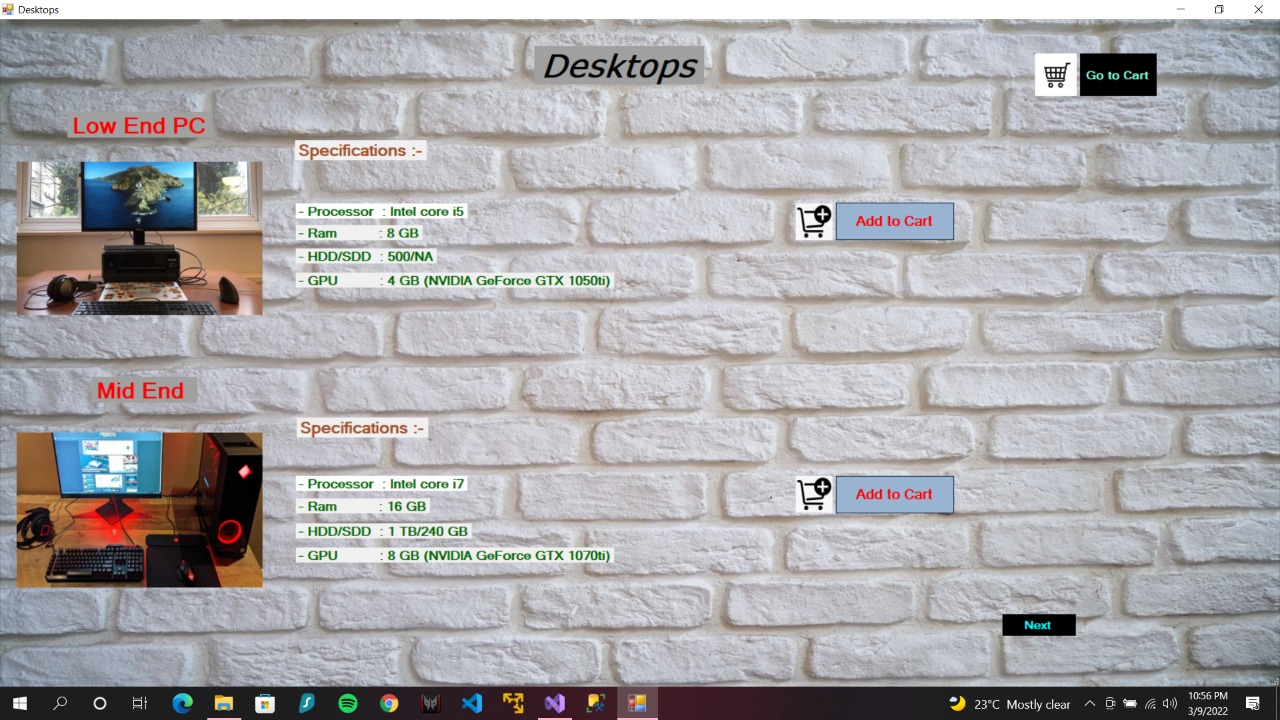This screenshot has height=720, width=1280.
Task: Click the Mid End PC product image
Action: (x=139, y=510)
